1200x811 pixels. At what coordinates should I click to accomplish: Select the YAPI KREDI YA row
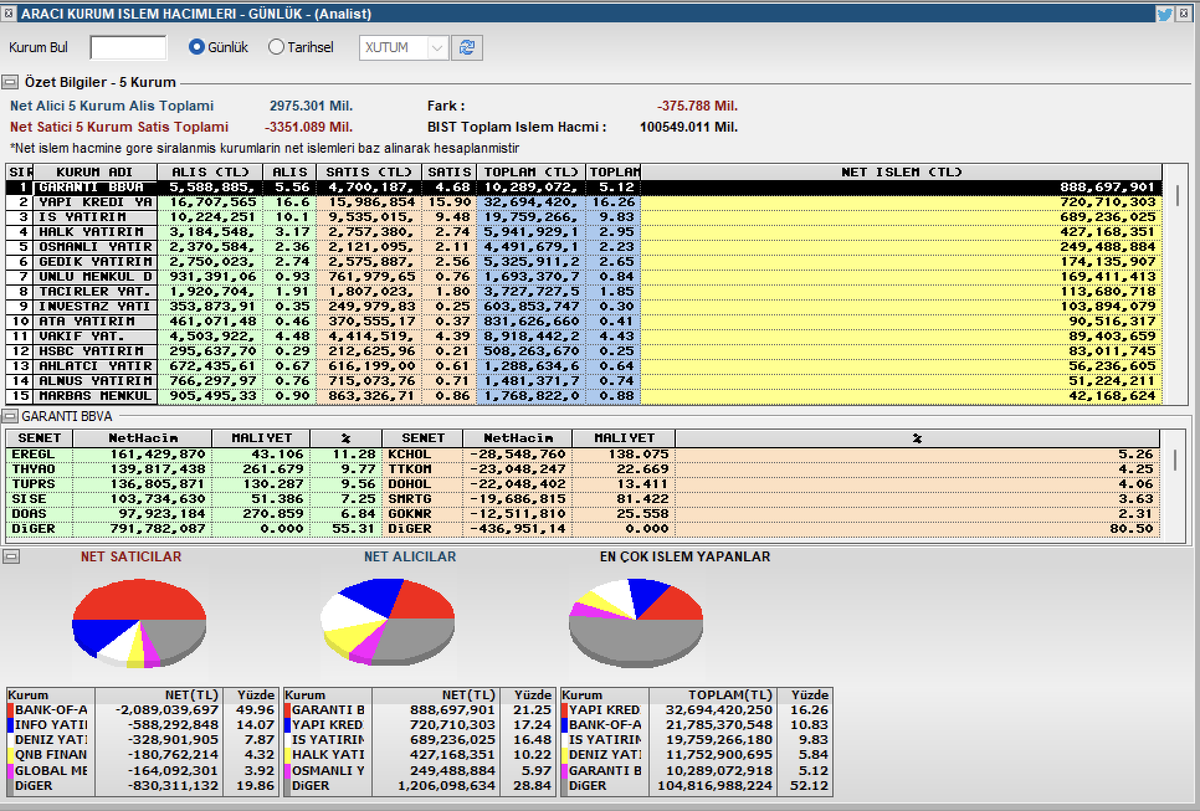tap(584, 202)
